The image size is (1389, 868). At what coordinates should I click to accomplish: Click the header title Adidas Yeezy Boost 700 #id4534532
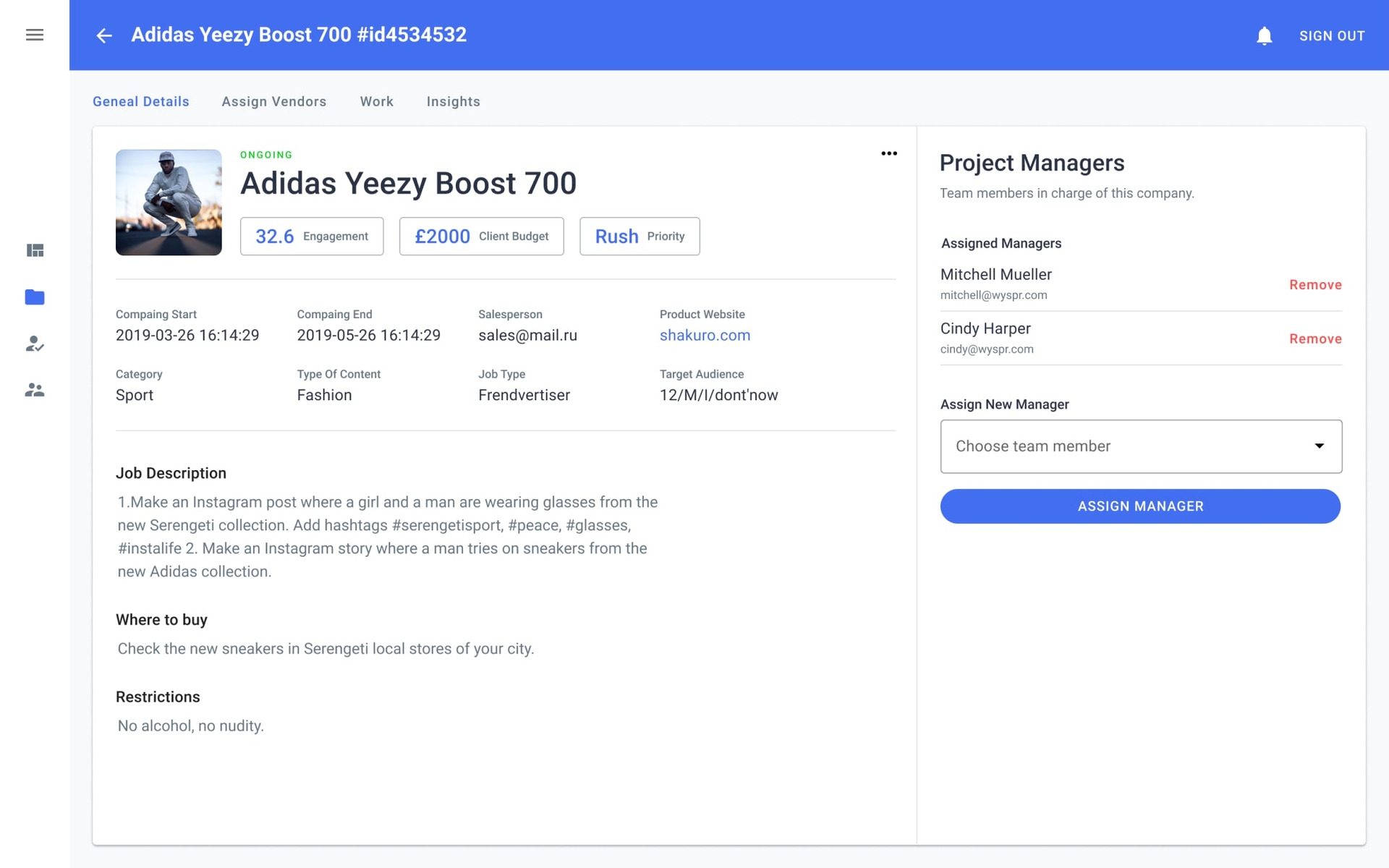[x=299, y=35]
